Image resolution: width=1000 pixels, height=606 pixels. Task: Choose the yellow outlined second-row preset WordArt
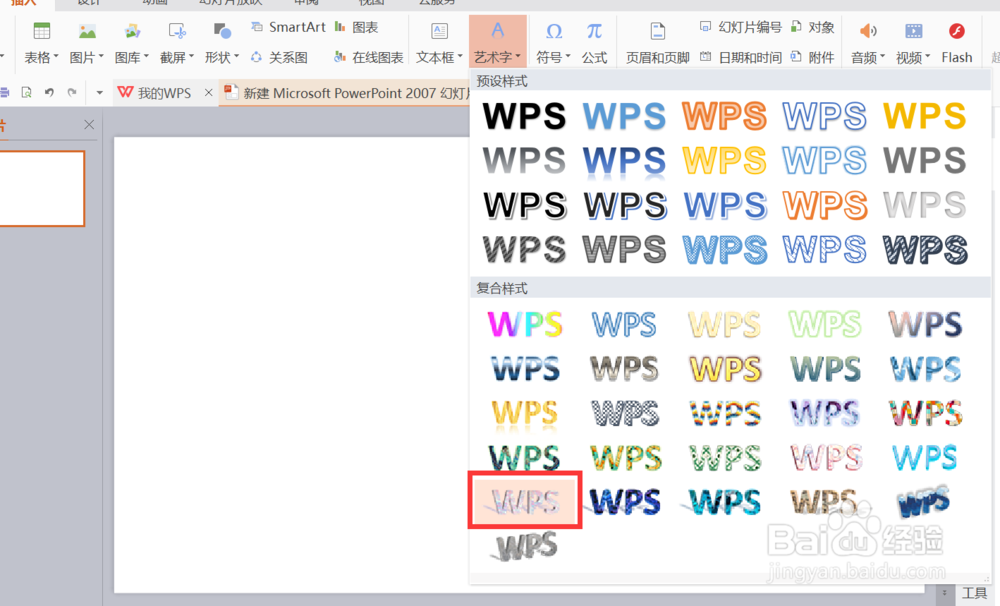[x=724, y=160]
